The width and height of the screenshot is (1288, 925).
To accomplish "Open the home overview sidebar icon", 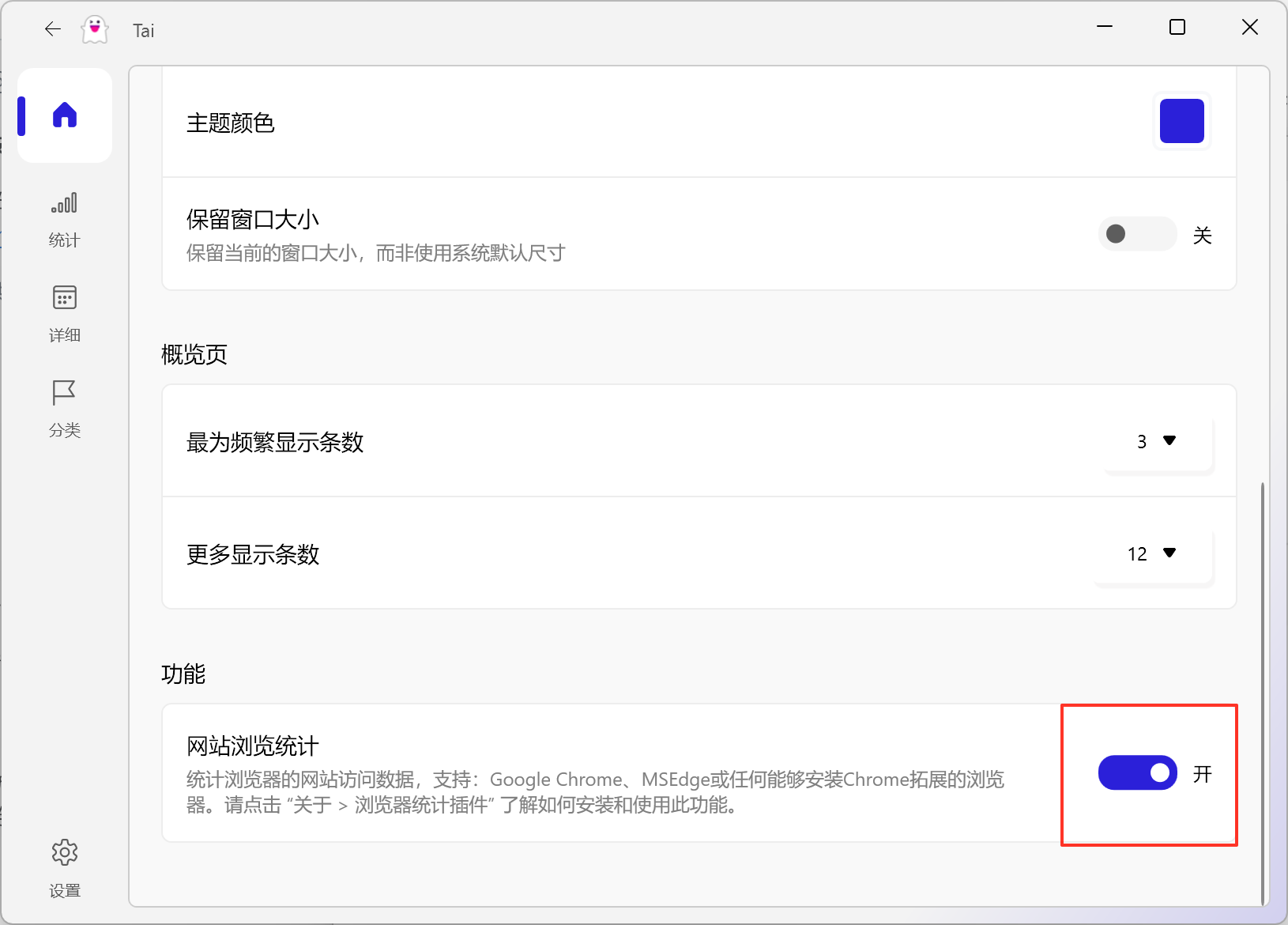I will [x=65, y=115].
